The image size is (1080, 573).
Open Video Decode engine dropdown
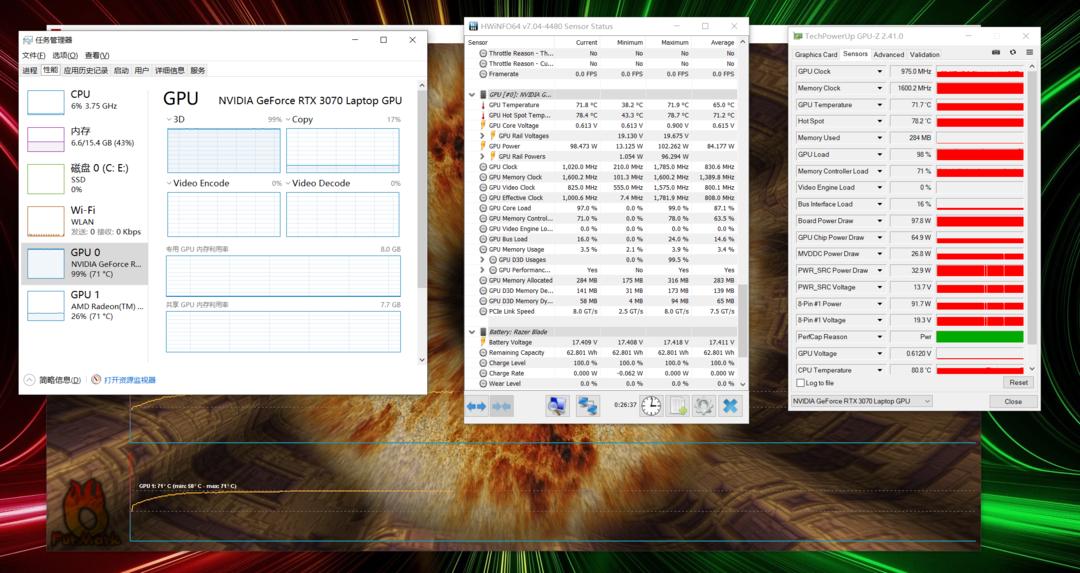(288, 183)
